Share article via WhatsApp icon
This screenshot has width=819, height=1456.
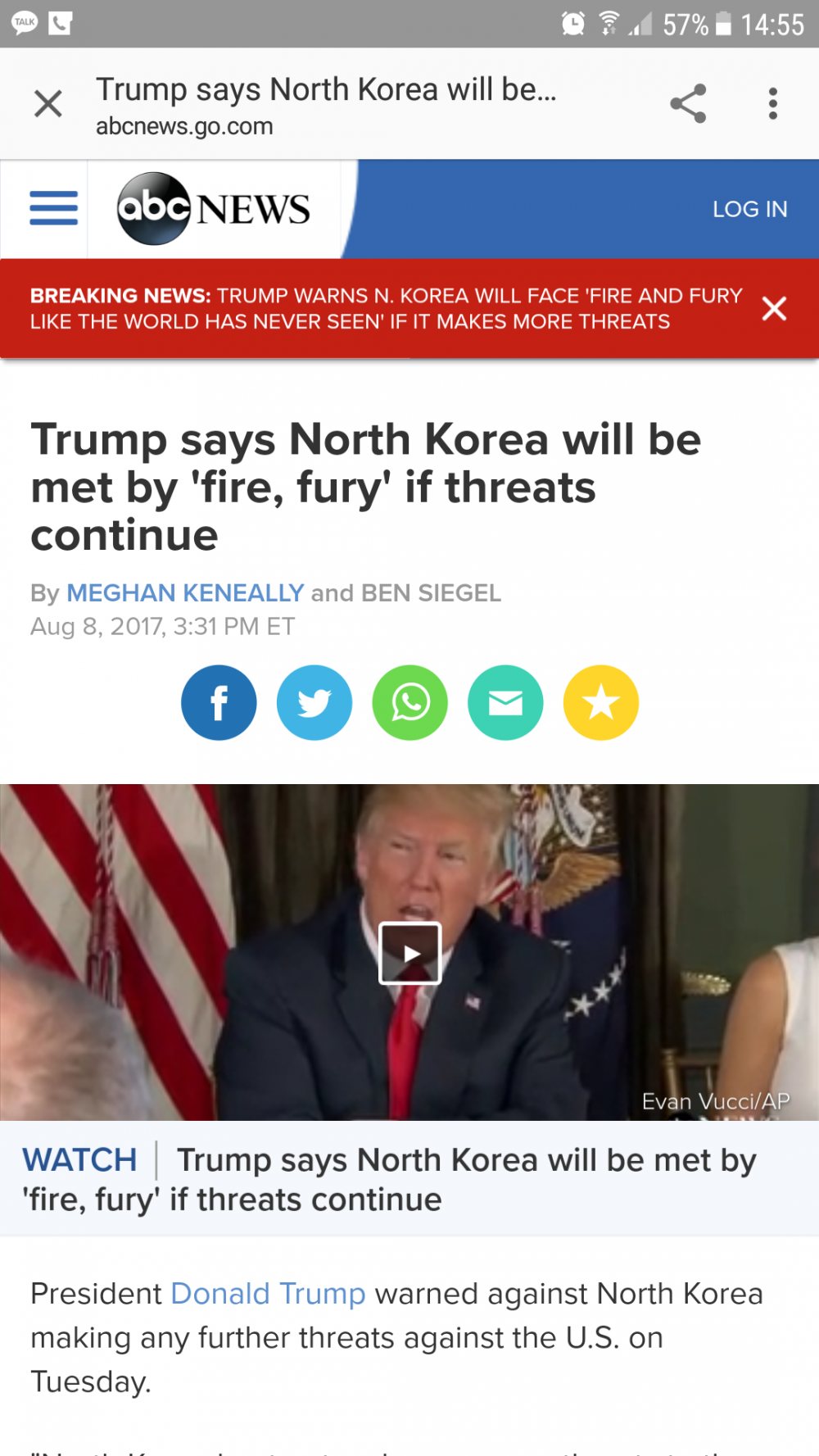[x=410, y=702]
